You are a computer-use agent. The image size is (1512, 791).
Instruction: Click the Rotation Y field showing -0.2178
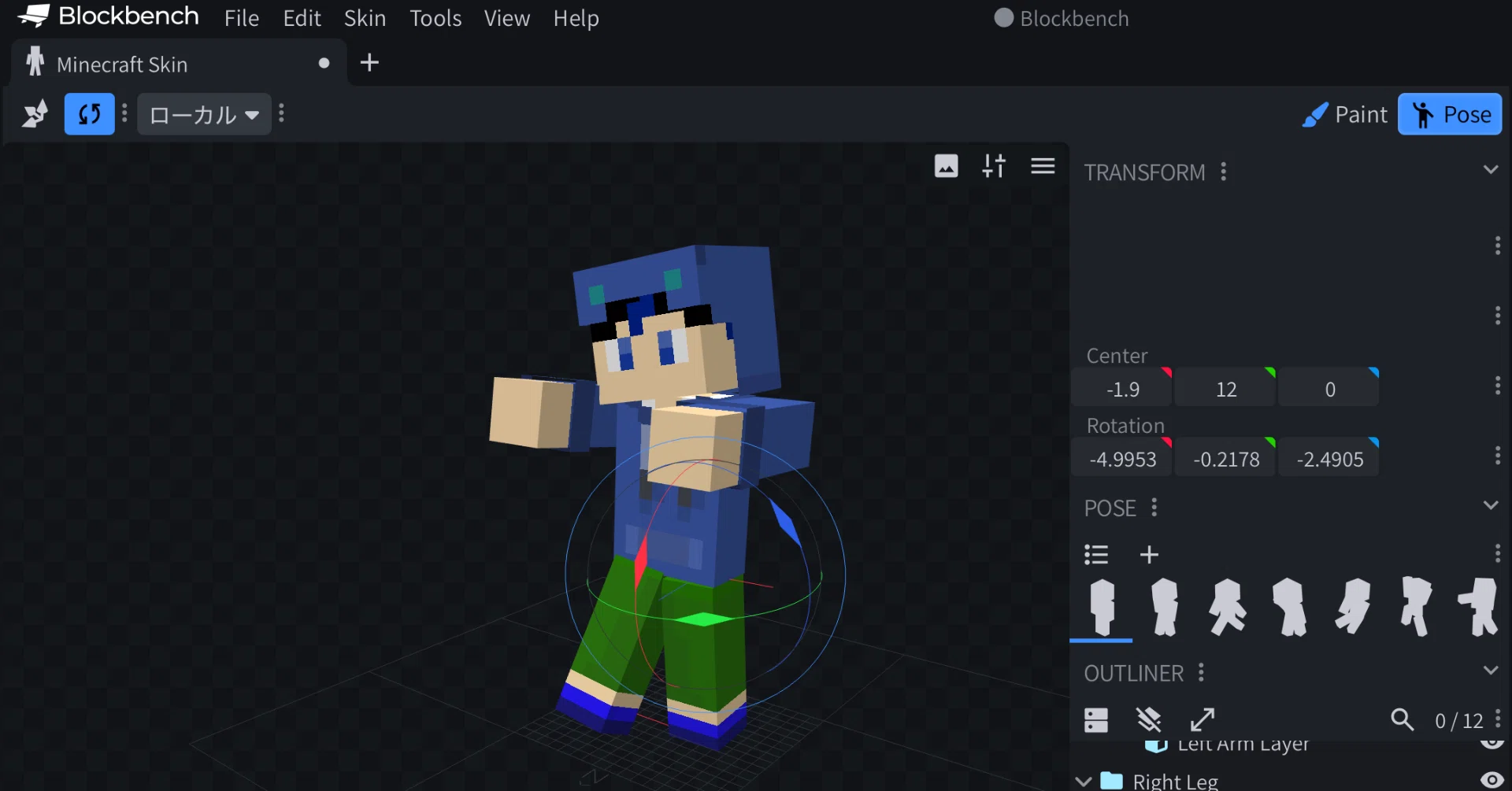click(1225, 459)
